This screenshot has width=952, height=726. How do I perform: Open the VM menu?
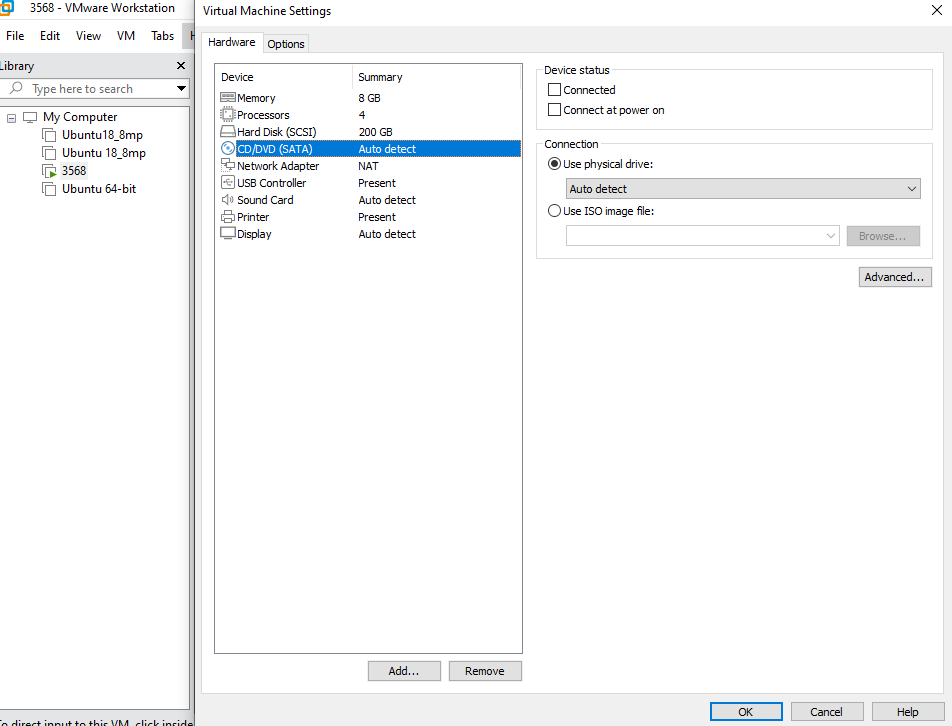(x=126, y=36)
